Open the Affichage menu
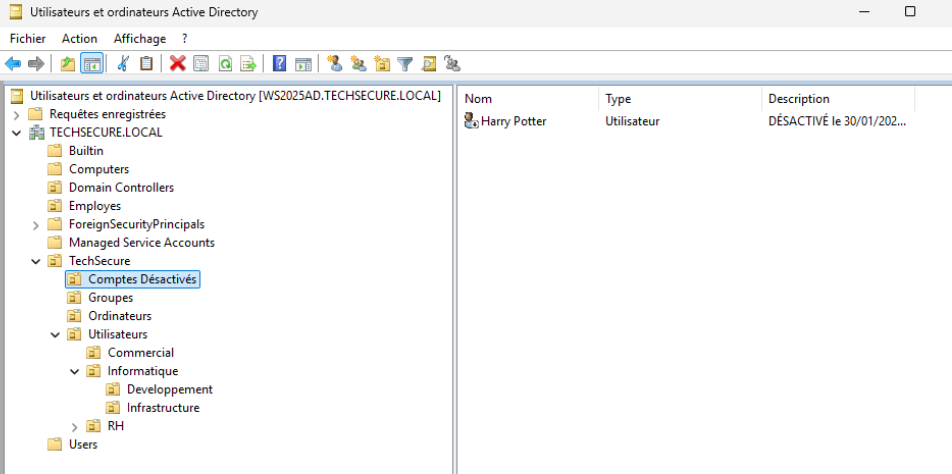 (x=139, y=38)
